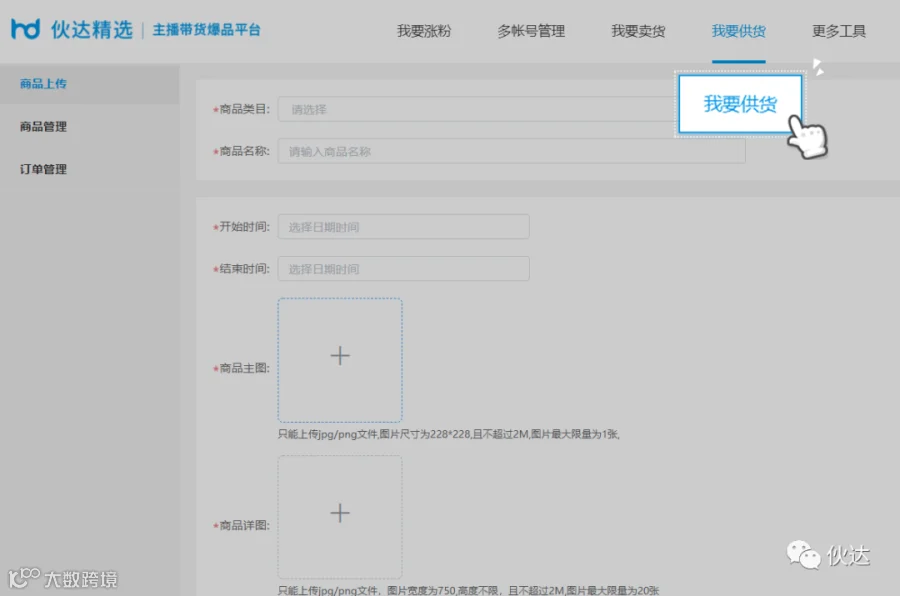Click the hd 伙达精选 logo icon
Viewport: 900px width, 596px height.
pos(26,29)
